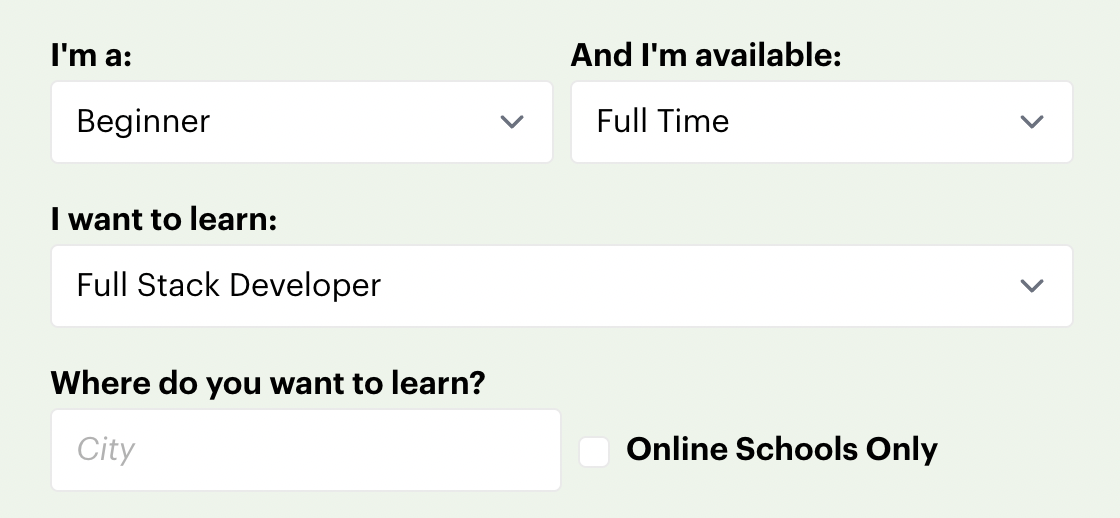Screen dimensions: 1120x518
Task: Click the empty middle of the learning track dropdown
Action: tap(700, 286)
